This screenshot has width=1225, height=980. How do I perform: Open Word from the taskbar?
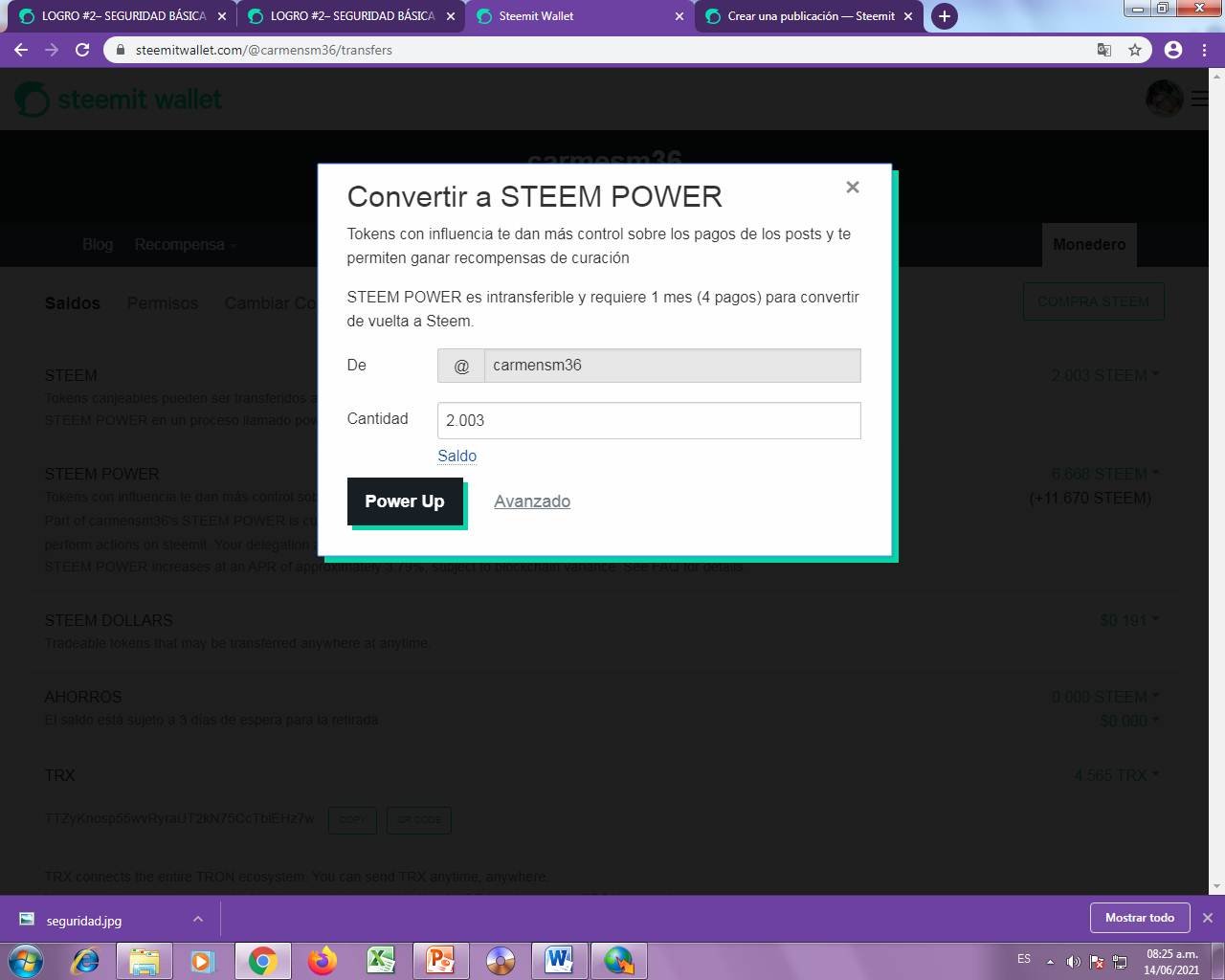(x=560, y=961)
